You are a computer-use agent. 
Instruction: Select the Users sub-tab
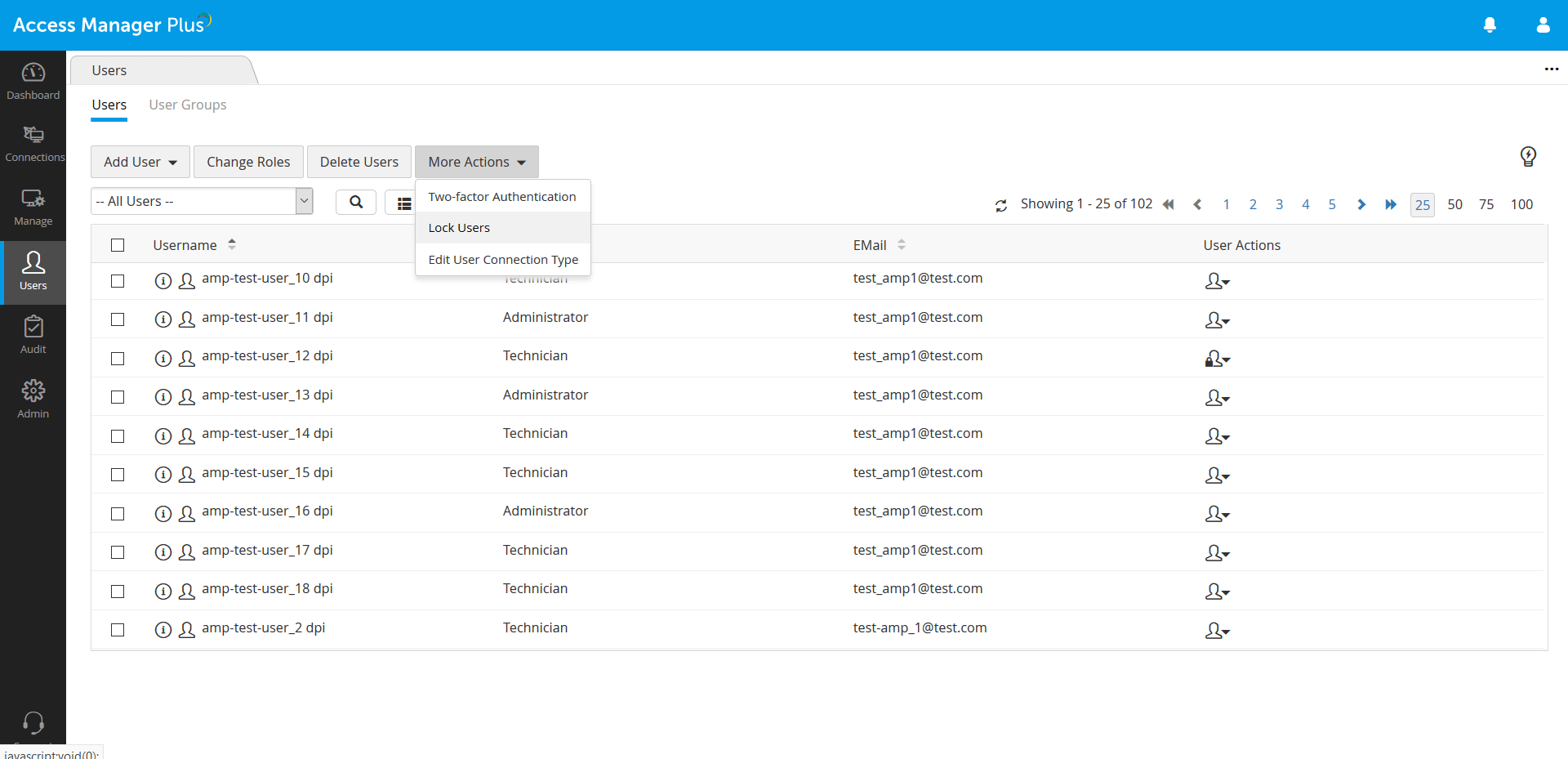[x=109, y=105]
